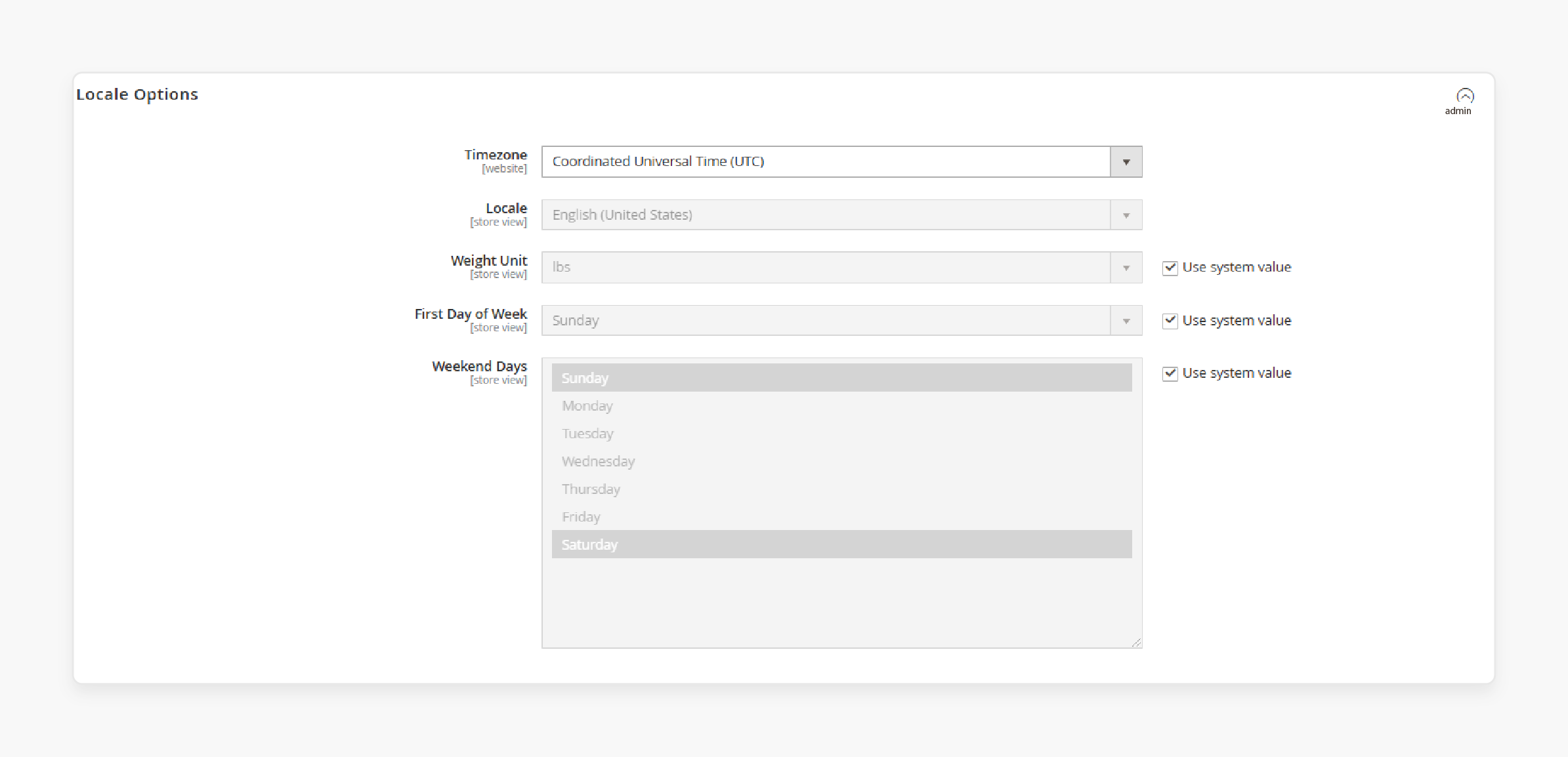Click the Weight Unit field label

pyautogui.click(x=489, y=260)
